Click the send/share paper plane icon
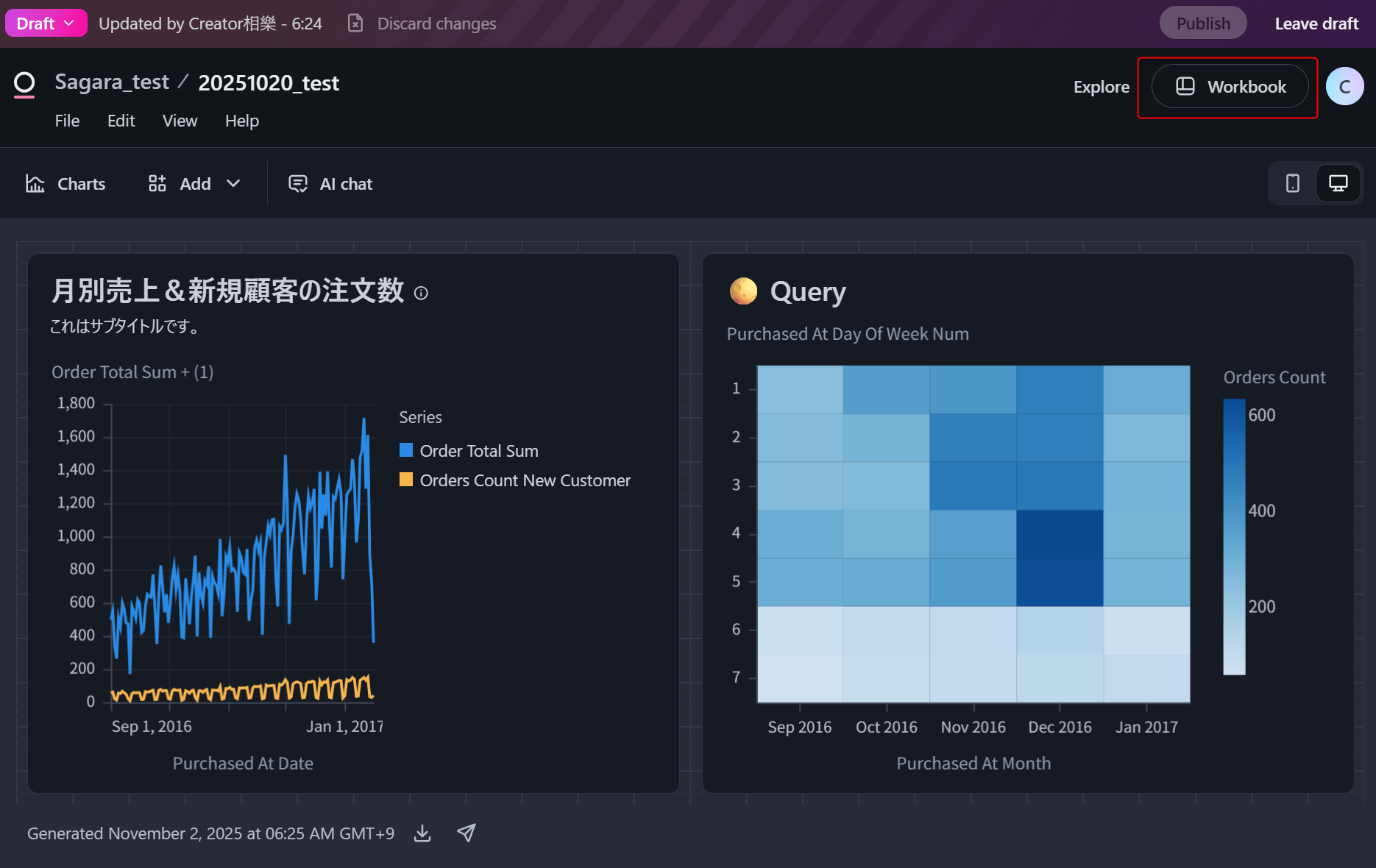1376x868 pixels. click(x=467, y=833)
